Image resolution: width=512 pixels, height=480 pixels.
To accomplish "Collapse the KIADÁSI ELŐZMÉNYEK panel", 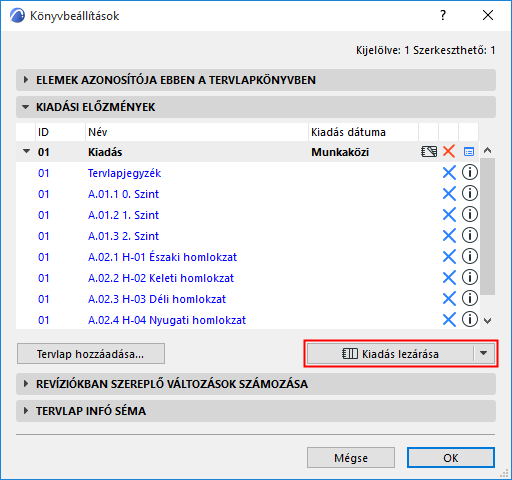I will [256, 107].
